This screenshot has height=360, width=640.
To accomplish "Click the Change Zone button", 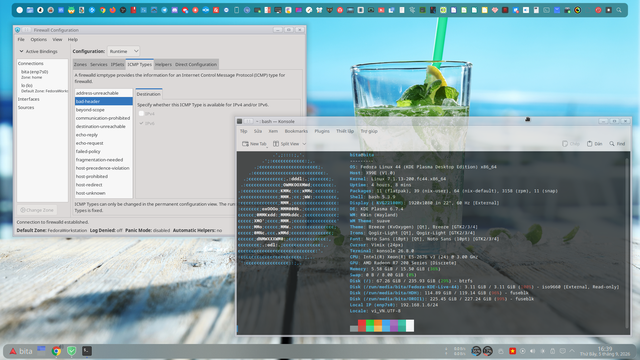I will point(37,210).
